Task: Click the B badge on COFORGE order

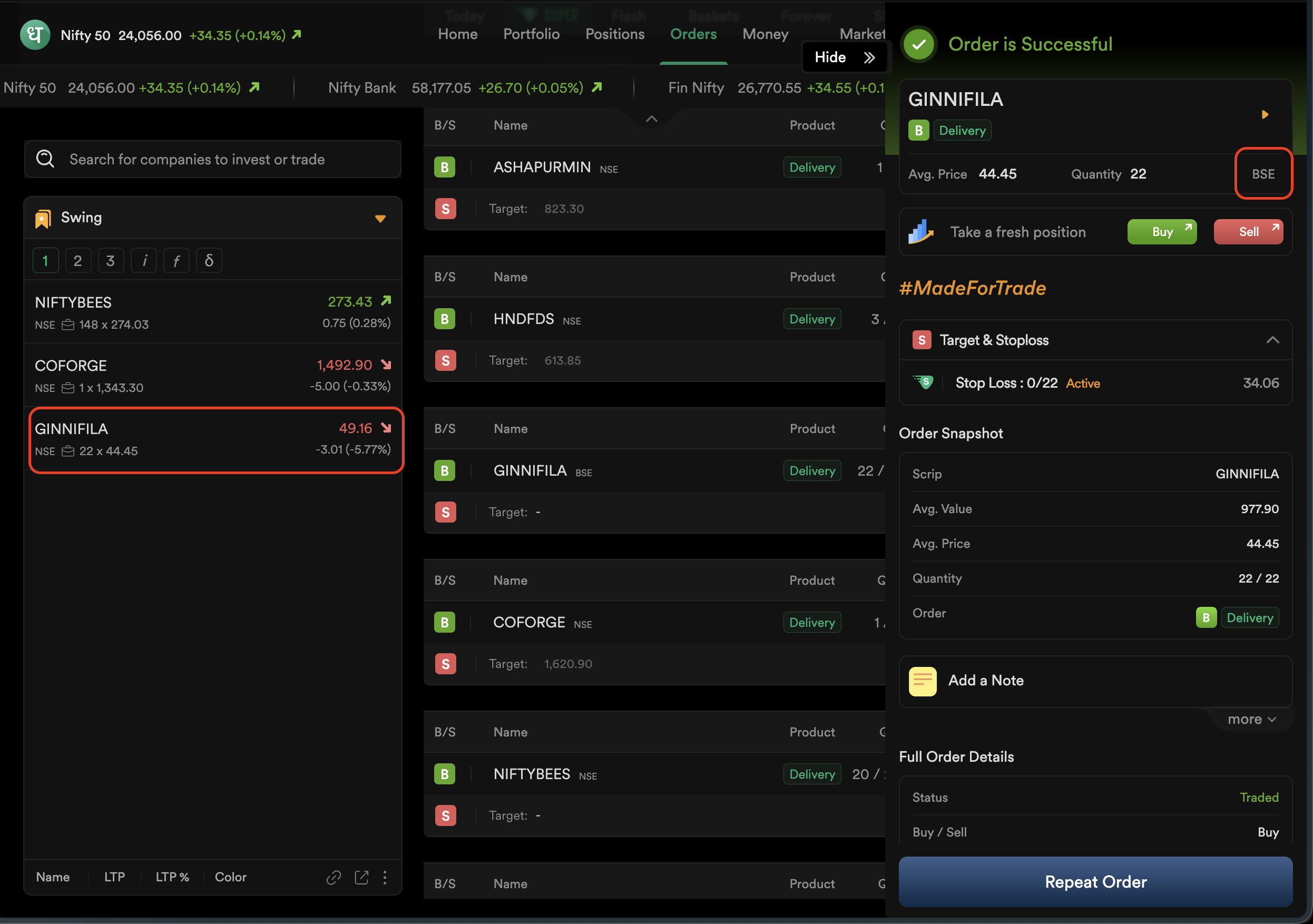Action: 444,622
